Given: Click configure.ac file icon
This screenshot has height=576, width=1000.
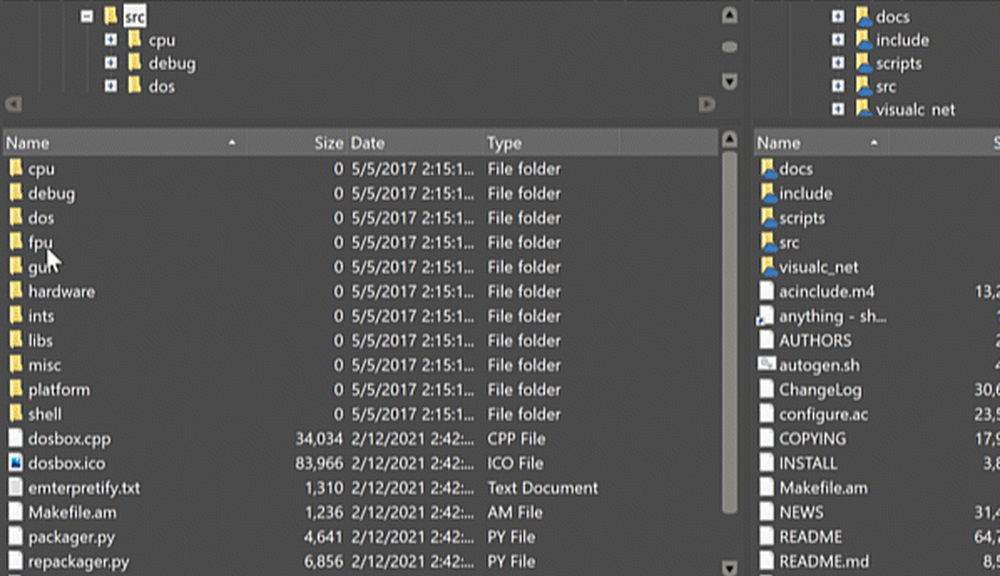Looking at the screenshot, I should (767, 413).
